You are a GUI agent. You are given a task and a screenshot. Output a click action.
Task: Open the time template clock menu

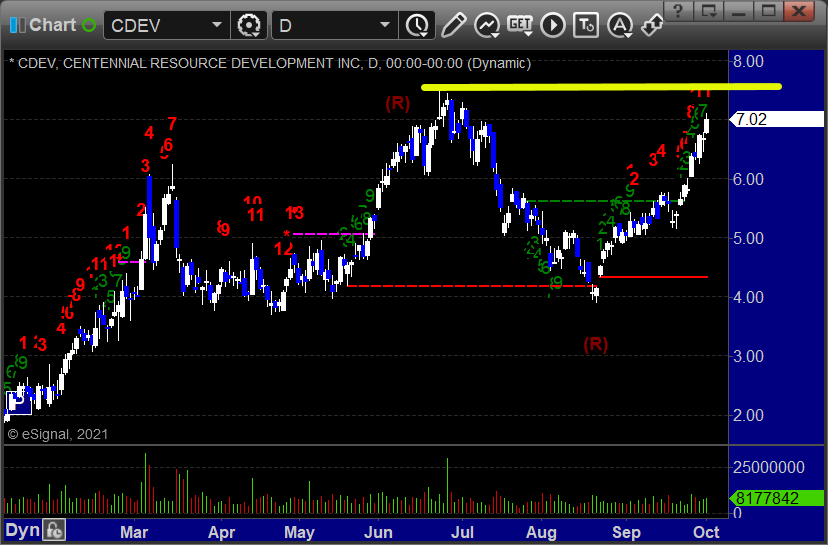click(x=417, y=25)
